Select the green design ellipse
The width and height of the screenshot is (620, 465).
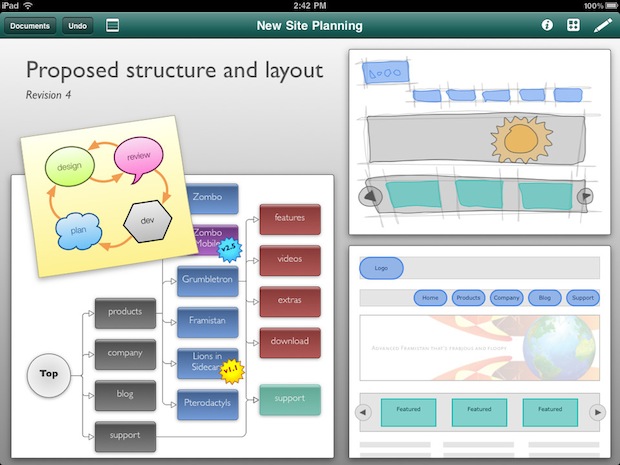[70, 166]
